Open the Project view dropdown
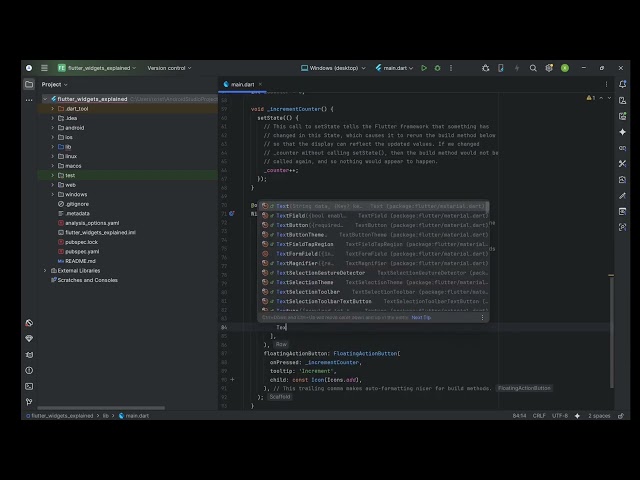Image resolution: width=640 pixels, height=480 pixels. [54, 84]
